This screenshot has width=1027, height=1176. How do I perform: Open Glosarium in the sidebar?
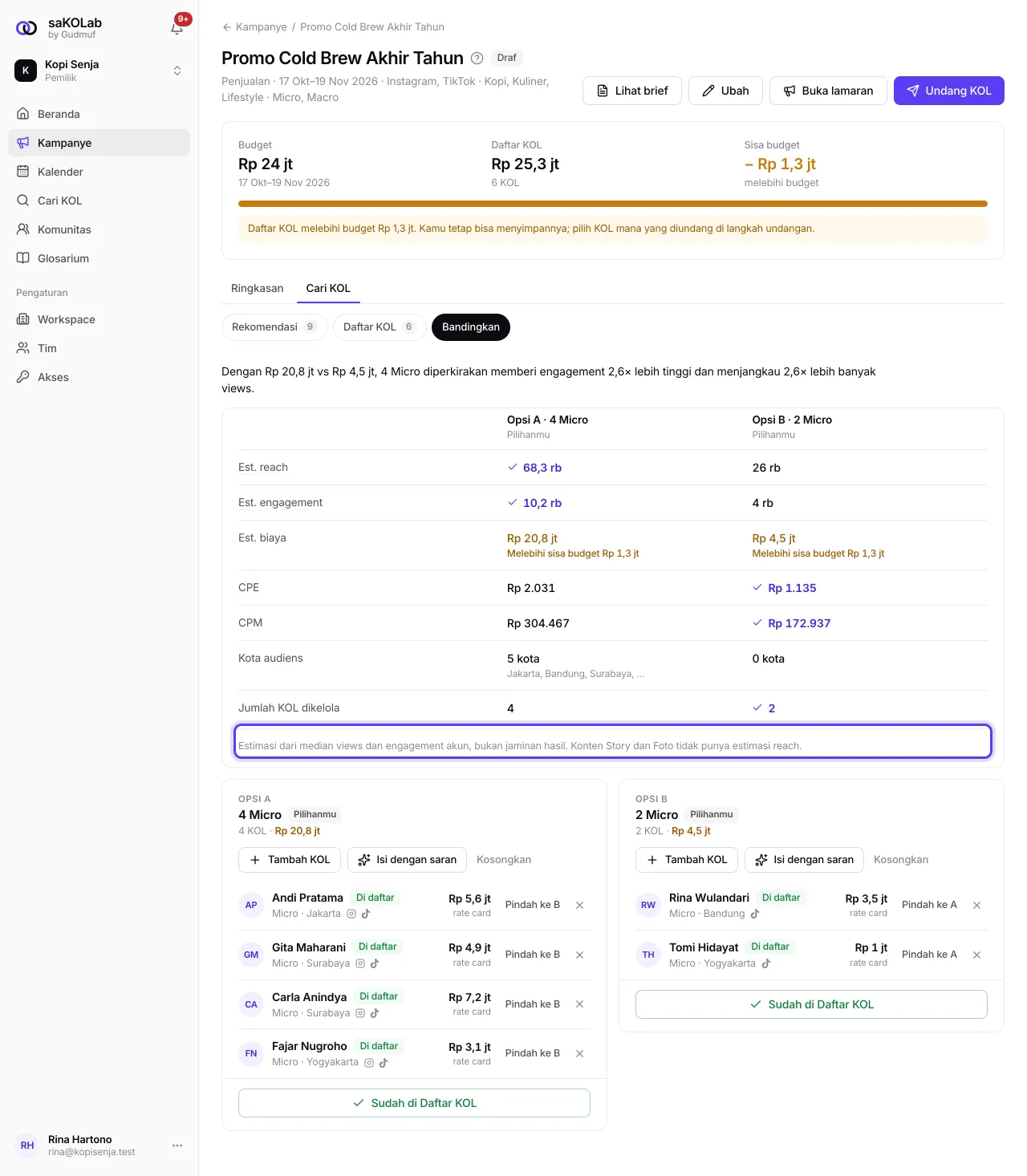(x=99, y=258)
